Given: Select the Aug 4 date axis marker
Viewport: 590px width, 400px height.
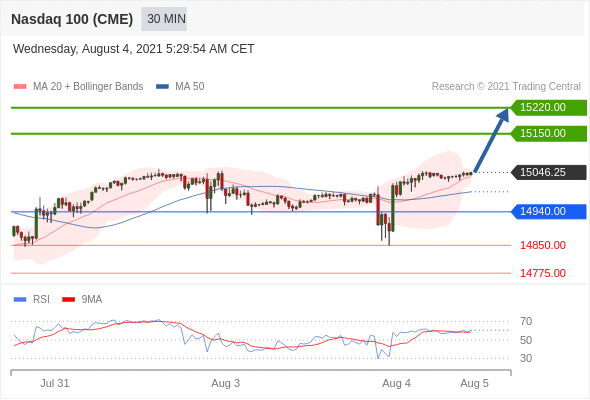Looking at the screenshot, I should coord(396,383).
